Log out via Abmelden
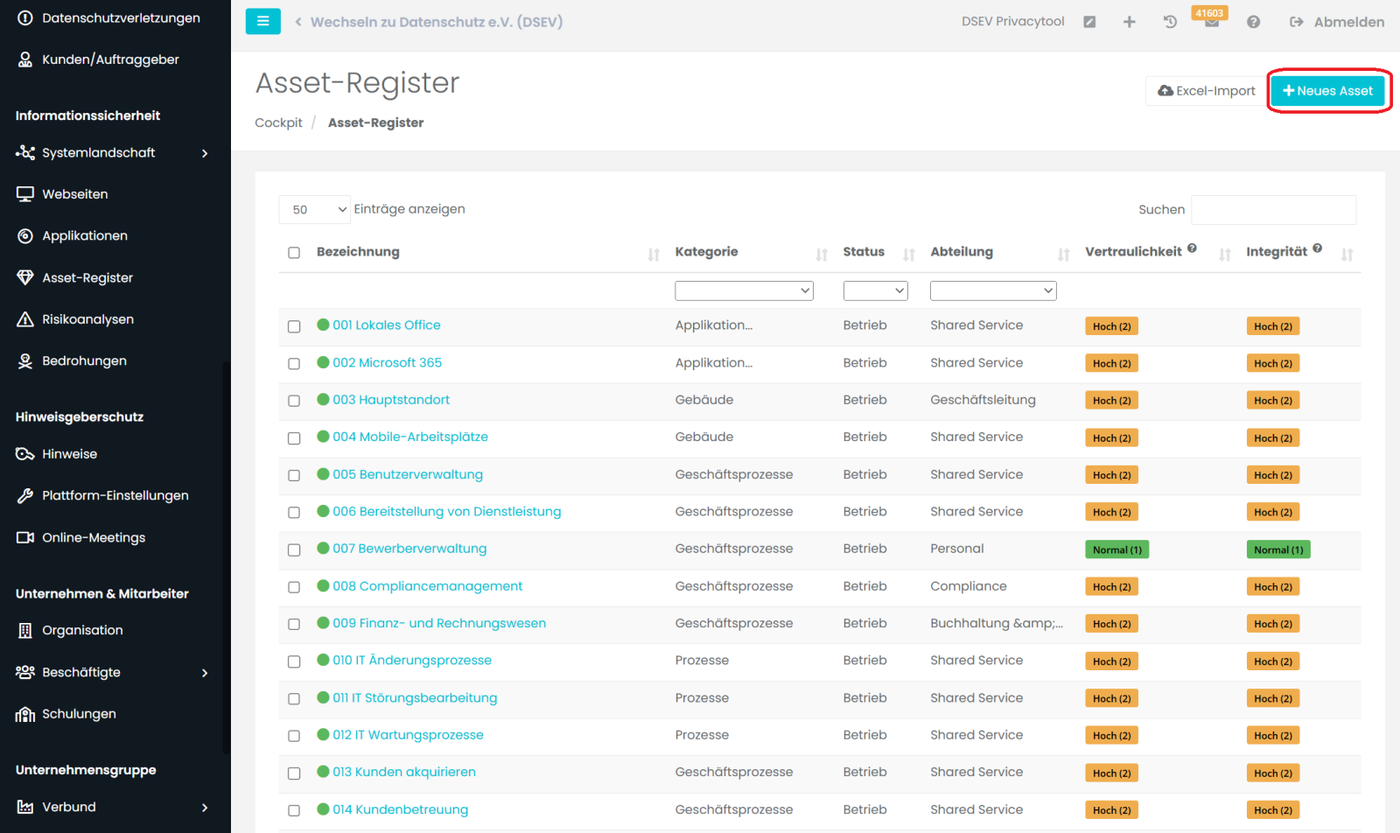 coord(1337,22)
